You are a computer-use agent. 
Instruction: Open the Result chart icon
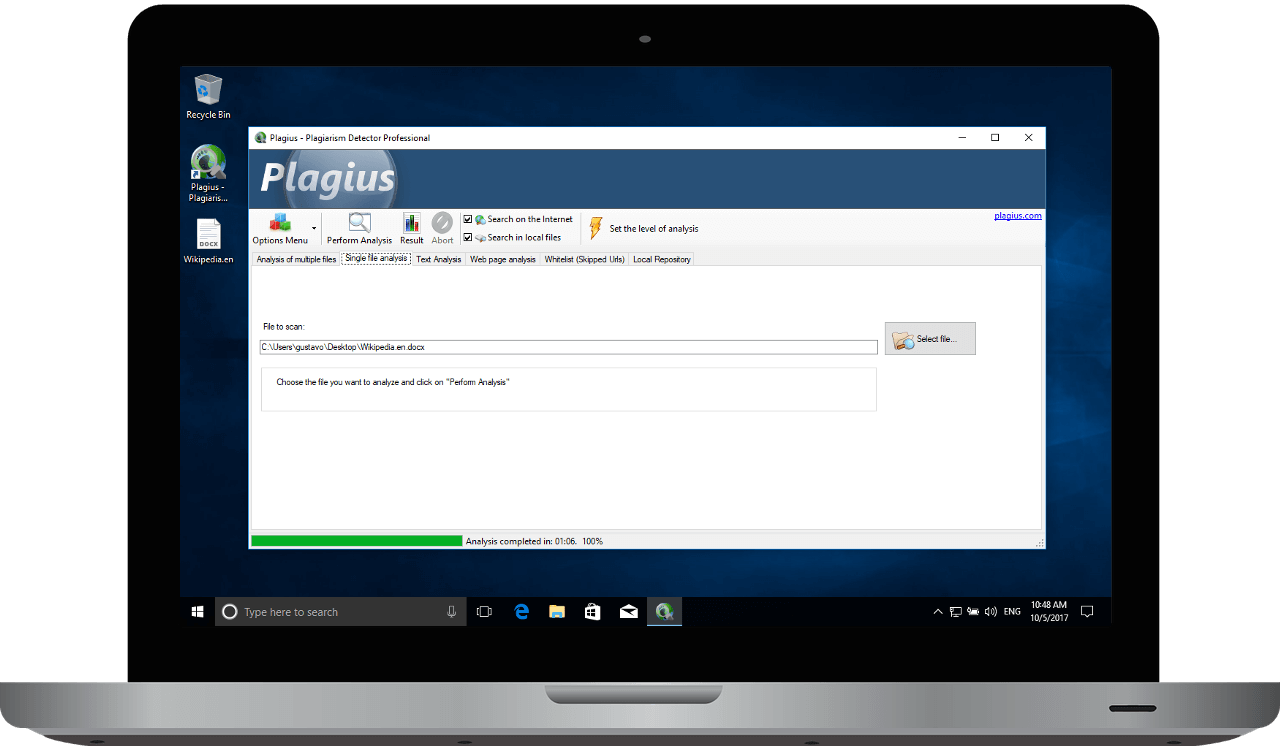(x=412, y=228)
